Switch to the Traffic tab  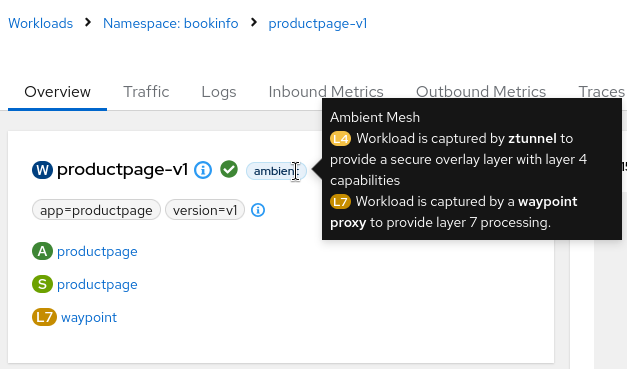tap(146, 92)
